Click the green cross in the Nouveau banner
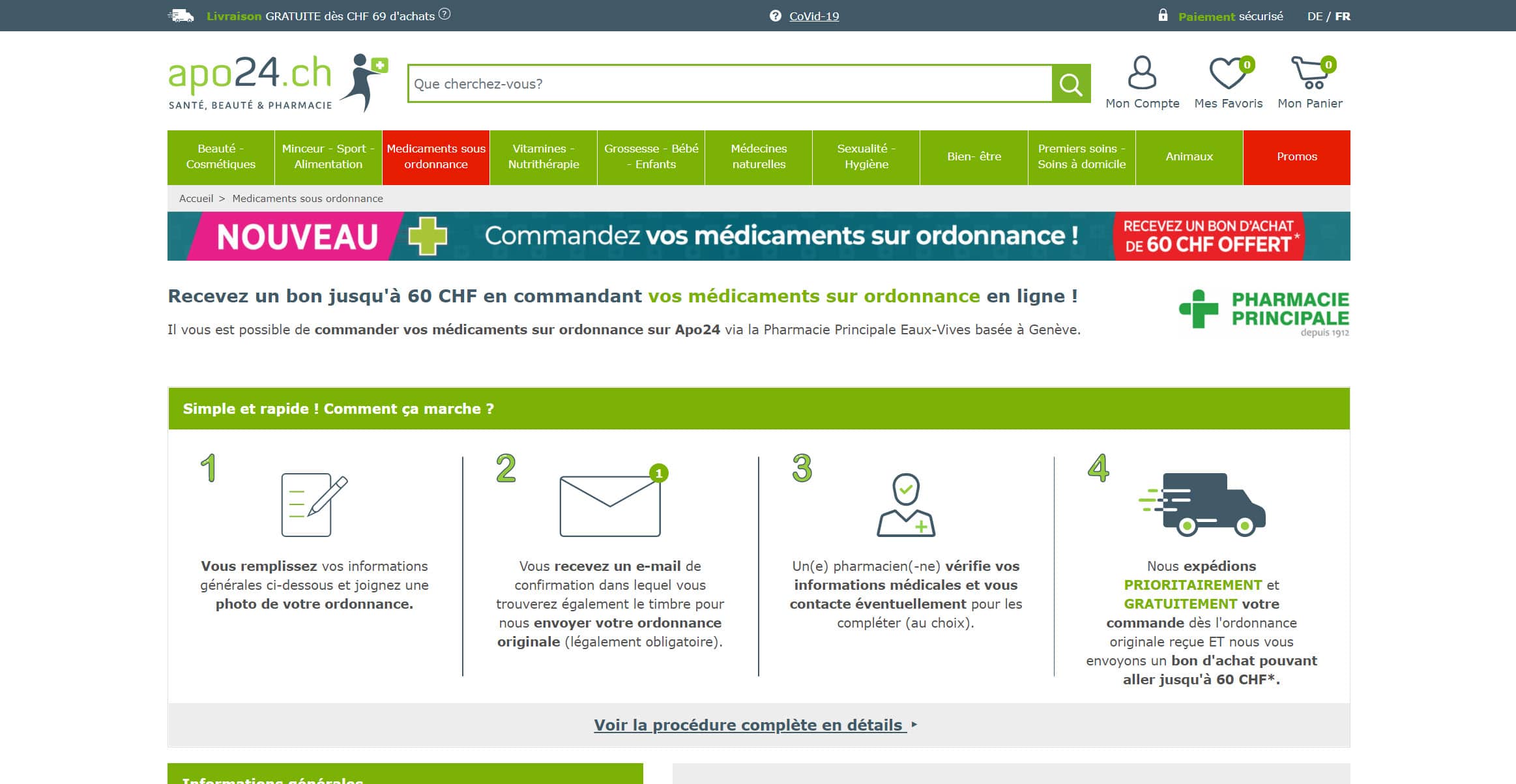 click(428, 235)
